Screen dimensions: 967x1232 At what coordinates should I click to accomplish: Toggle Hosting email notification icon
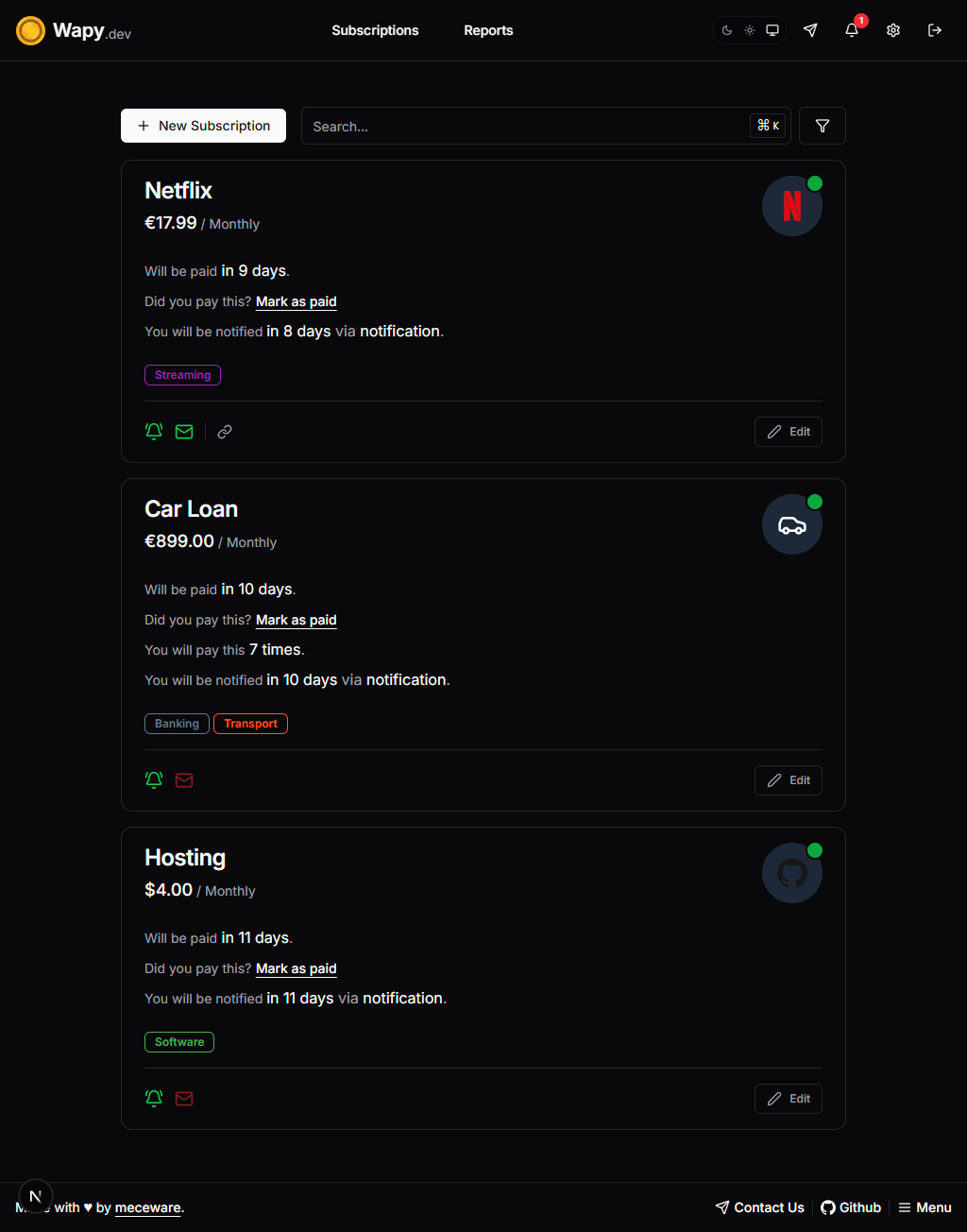click(x=184, y=1099)
